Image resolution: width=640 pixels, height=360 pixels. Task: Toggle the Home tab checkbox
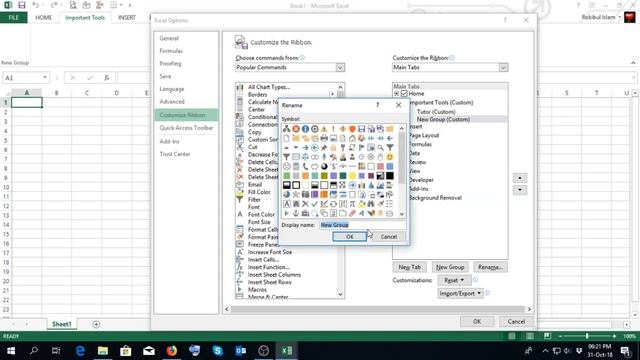[x=404, y=93]
